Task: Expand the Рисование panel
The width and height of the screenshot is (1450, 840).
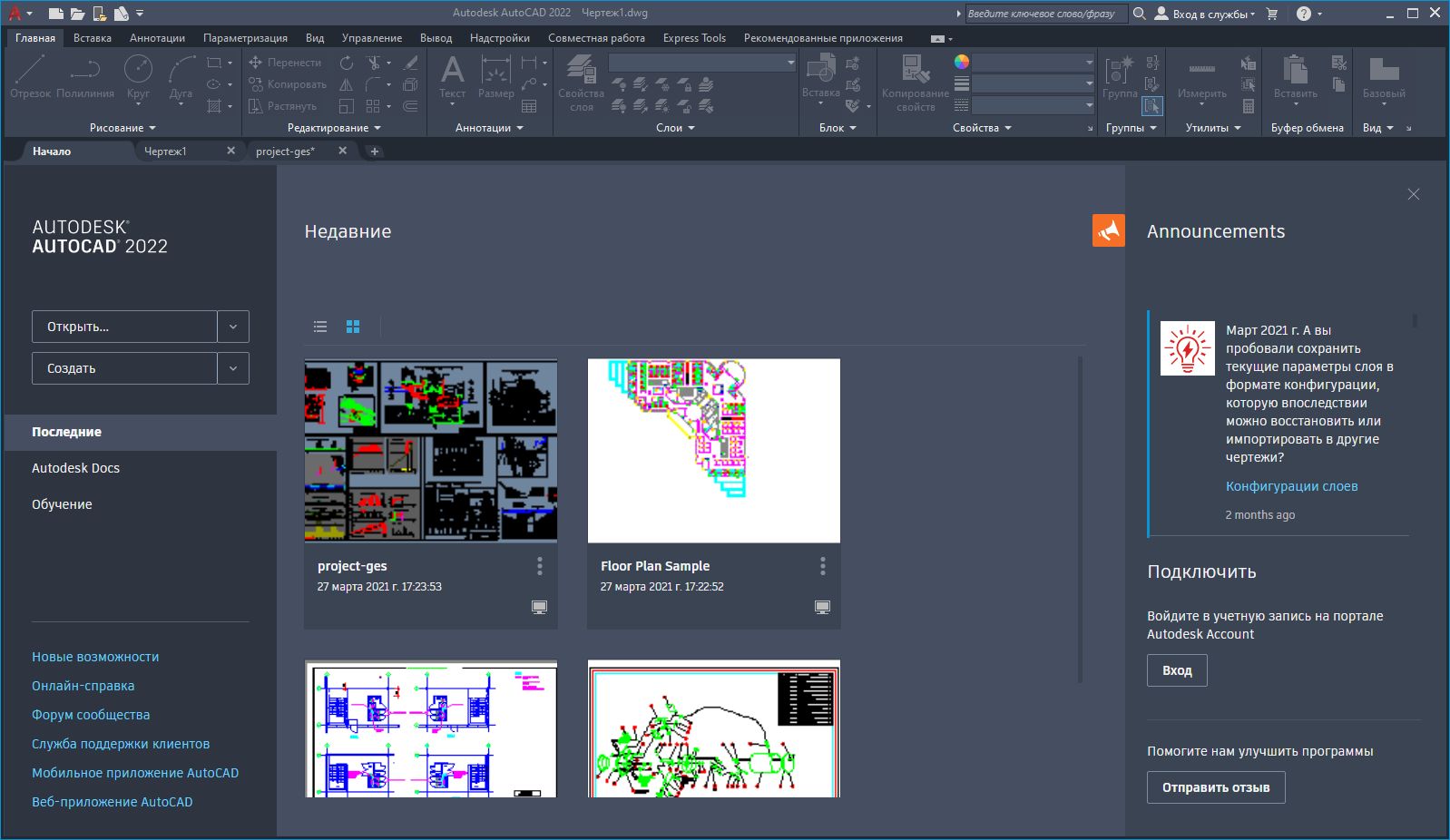Action: [122, 128]
